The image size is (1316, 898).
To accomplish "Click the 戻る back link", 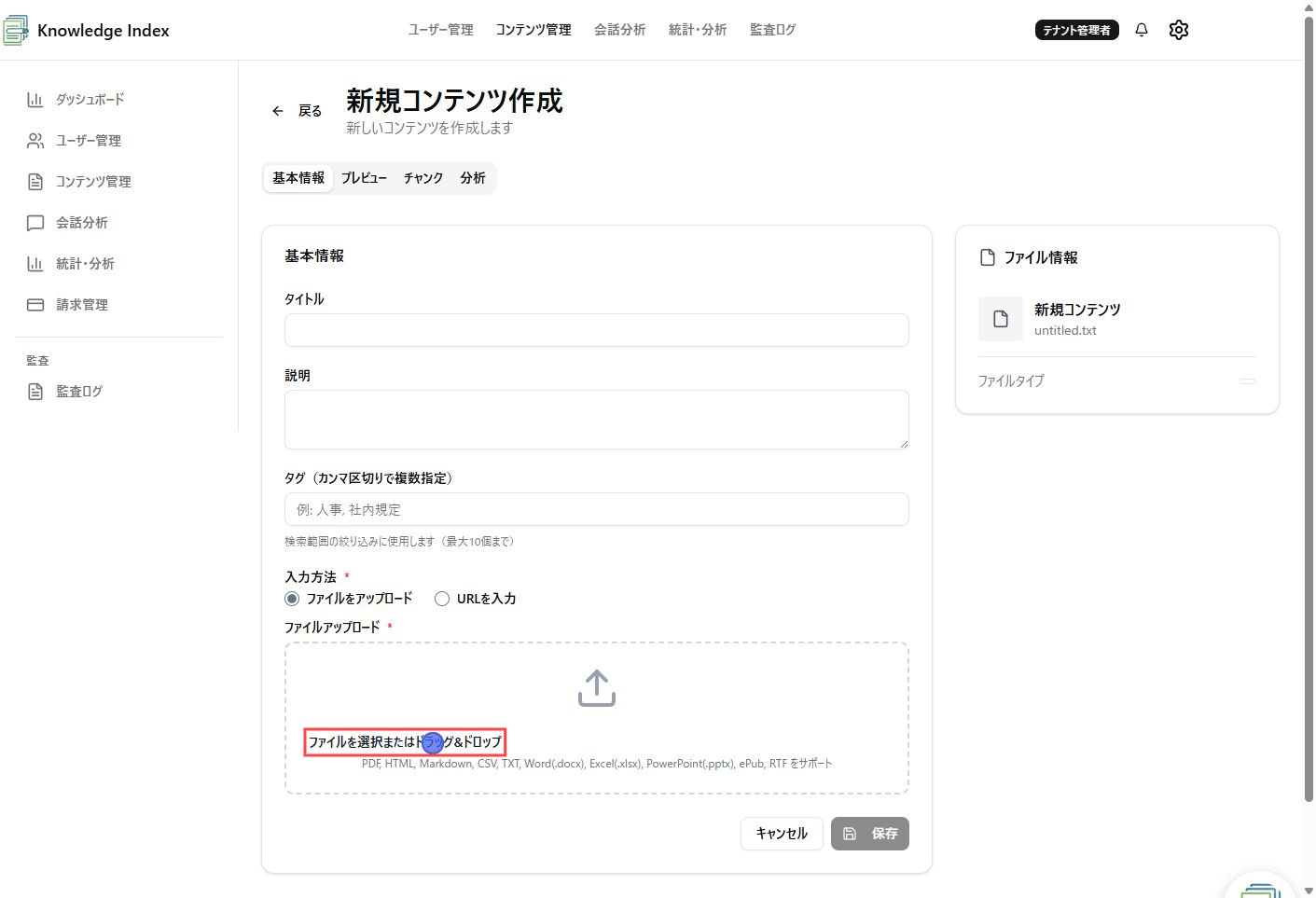I will click(x=298, y=111).
